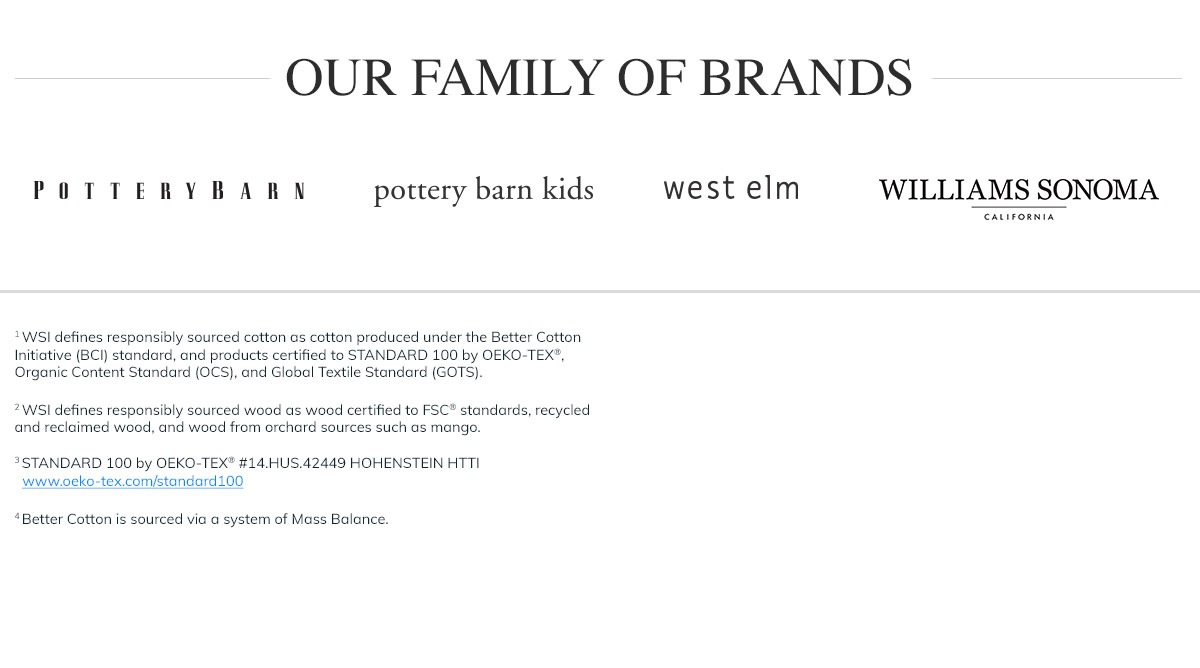The width and height of the screenshot is (1200, 668).
Task: Click the Mass Balance footnote sentence
Action: pyautogui.click(x=204, y=519)
